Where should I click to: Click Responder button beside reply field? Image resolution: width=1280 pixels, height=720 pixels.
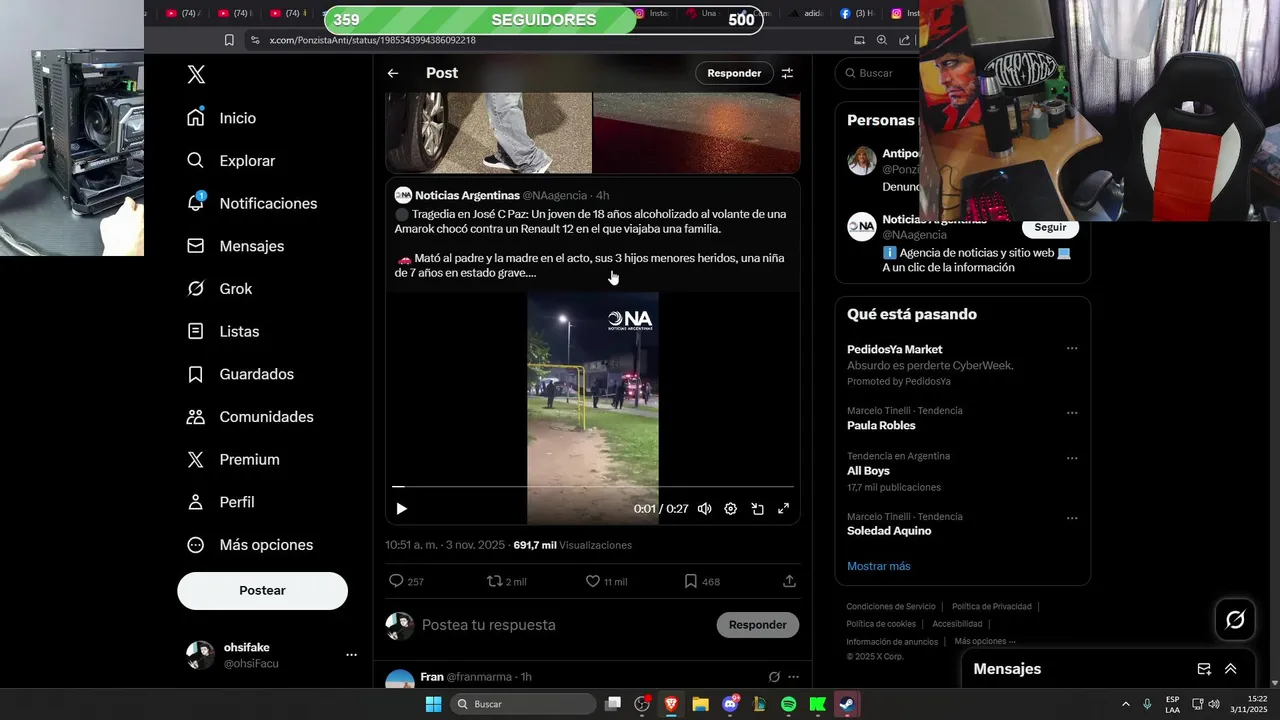tap(757, 625)
